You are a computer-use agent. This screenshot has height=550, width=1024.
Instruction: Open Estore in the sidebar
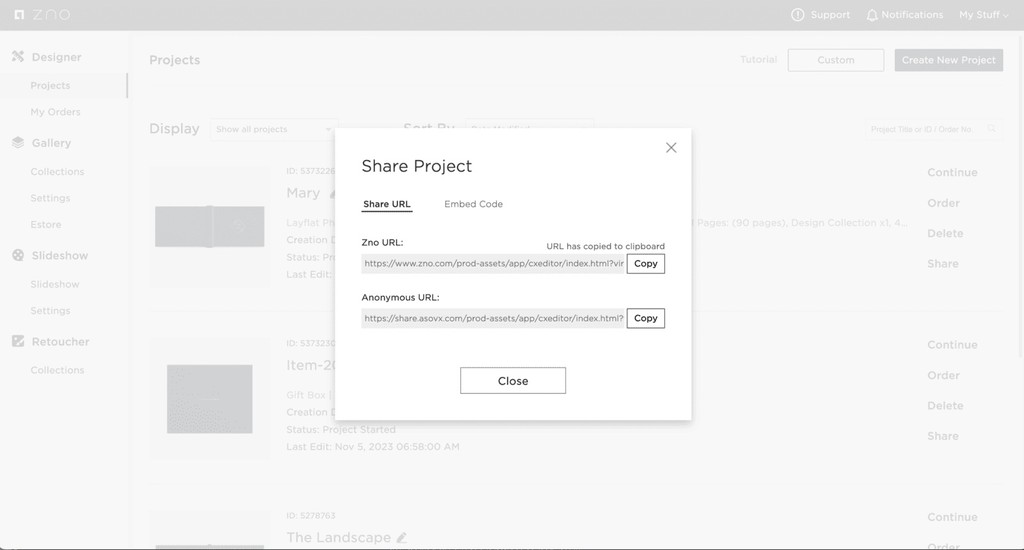coord(46,224)
